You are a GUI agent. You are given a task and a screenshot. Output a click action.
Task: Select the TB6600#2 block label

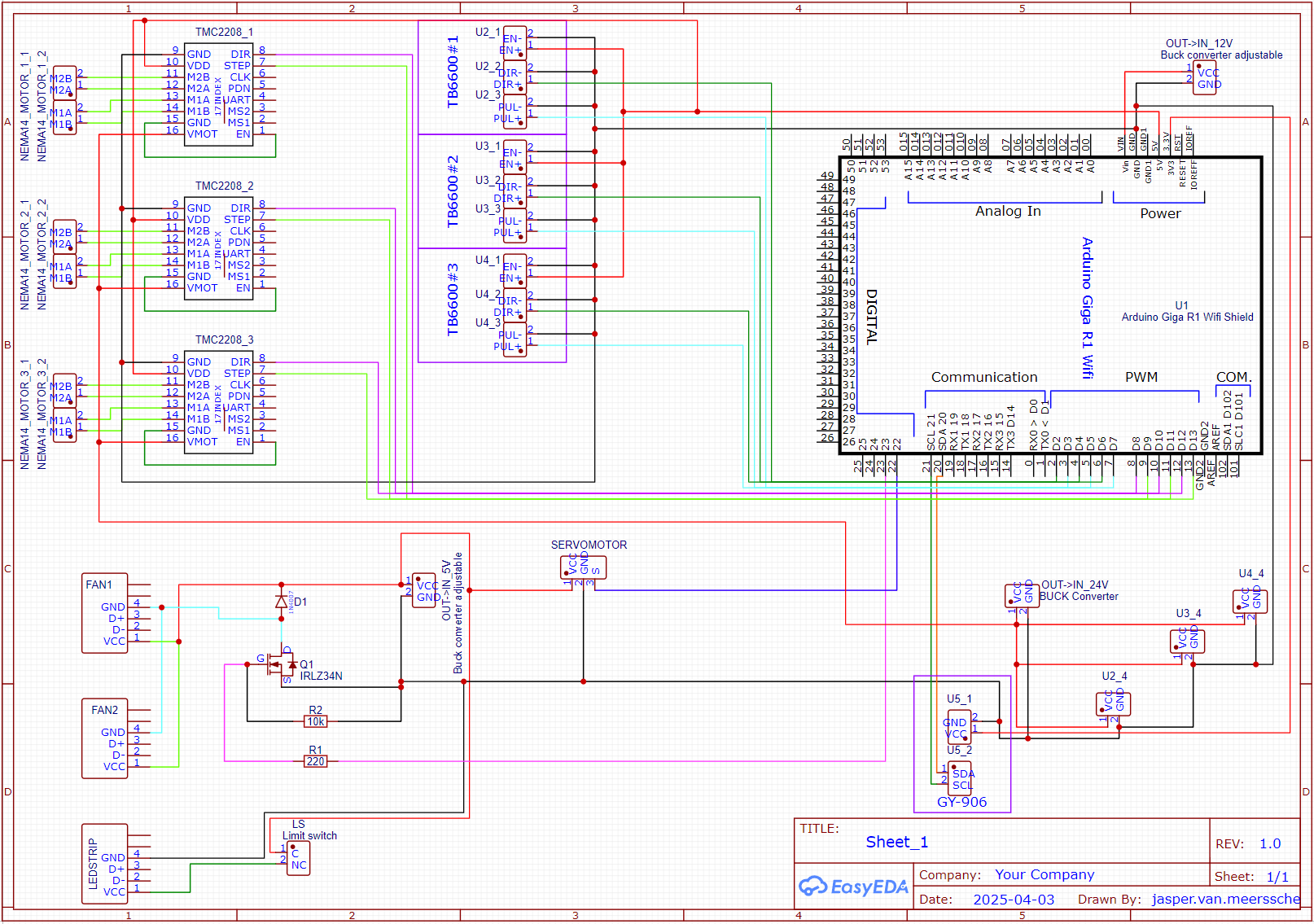(x=453, y=191)
